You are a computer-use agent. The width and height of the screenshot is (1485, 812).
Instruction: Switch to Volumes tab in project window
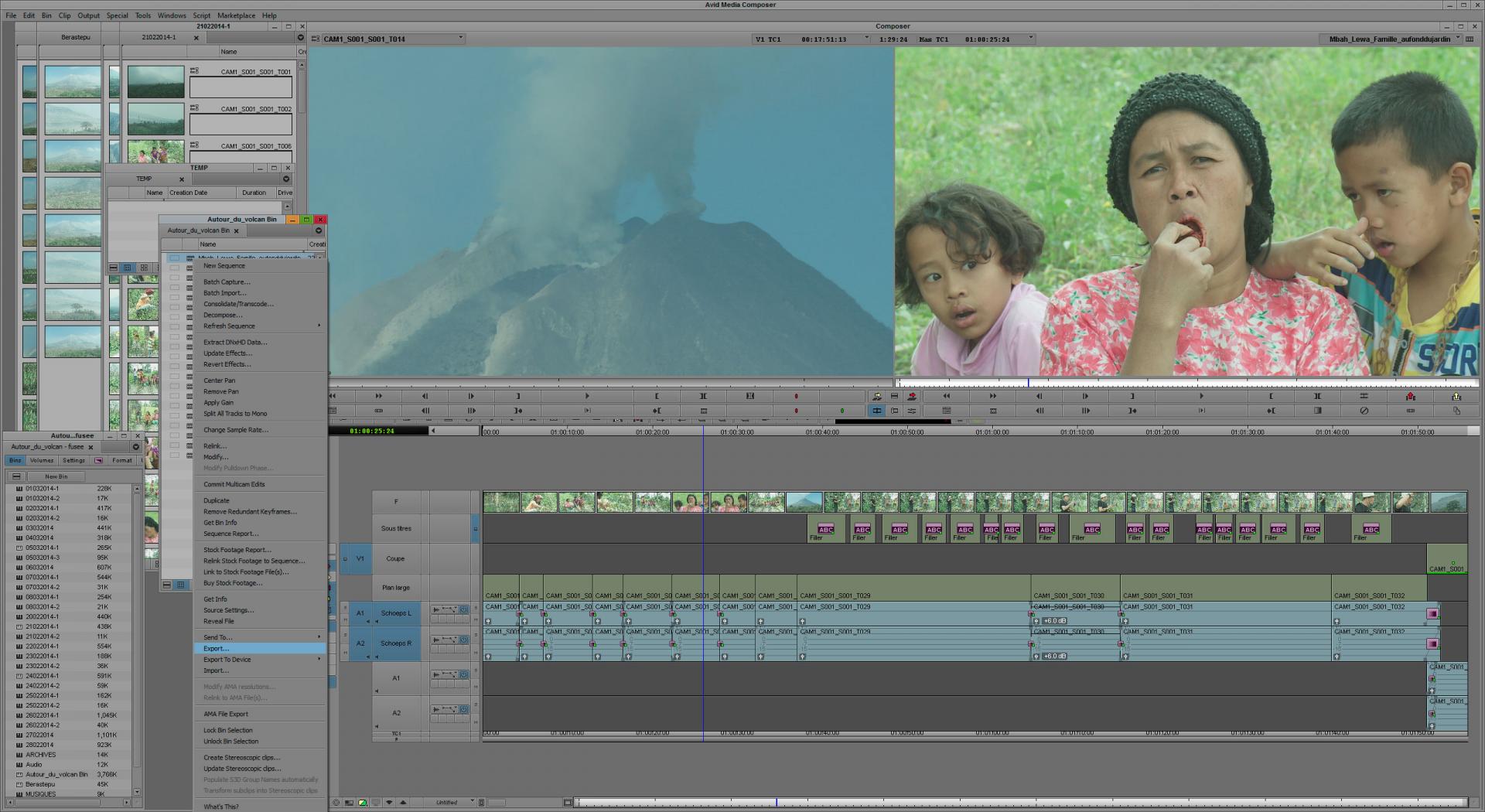point(42,460)
